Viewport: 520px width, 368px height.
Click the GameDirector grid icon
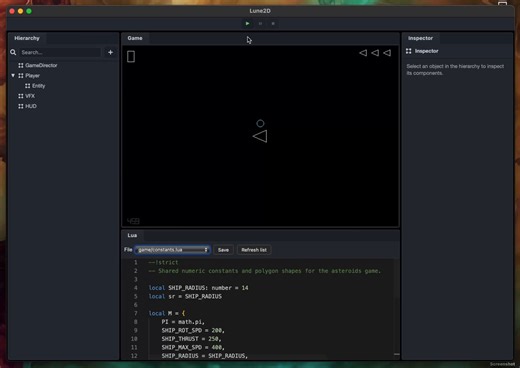coord(21,65)
